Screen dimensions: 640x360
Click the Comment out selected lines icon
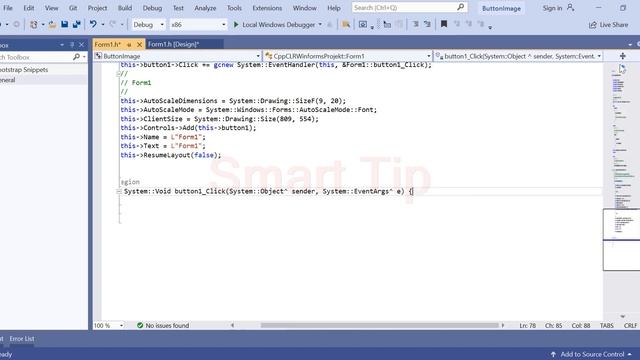[415, 24]
